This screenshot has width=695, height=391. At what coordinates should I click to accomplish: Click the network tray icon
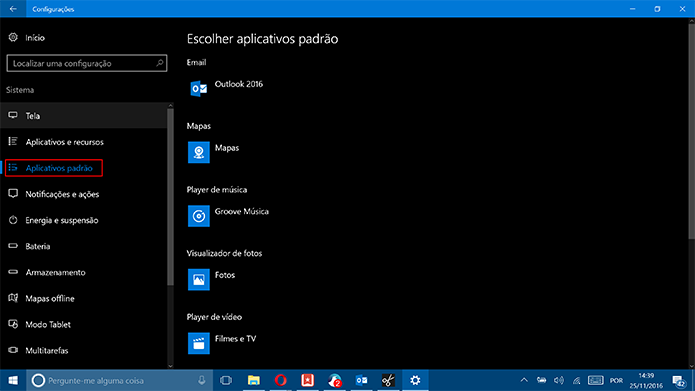[x=576, y=380]
